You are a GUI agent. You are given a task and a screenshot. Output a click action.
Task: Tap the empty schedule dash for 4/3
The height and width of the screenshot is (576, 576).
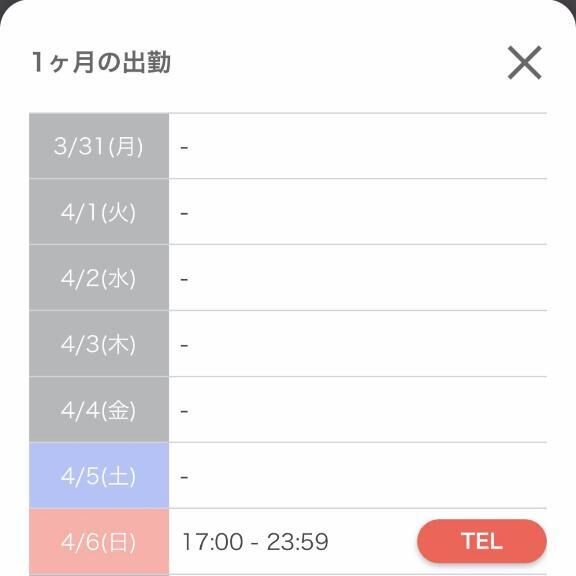tap(184, 346)
